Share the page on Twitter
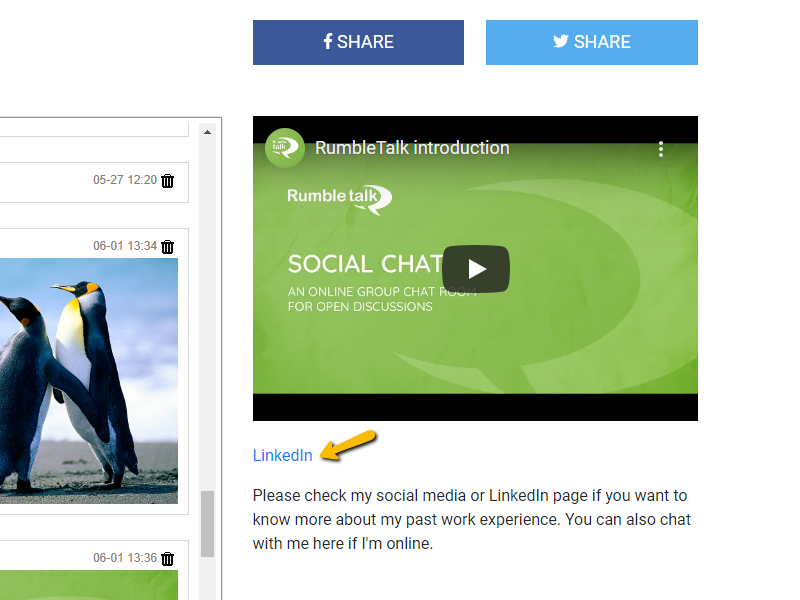 [x=591, y=42]
